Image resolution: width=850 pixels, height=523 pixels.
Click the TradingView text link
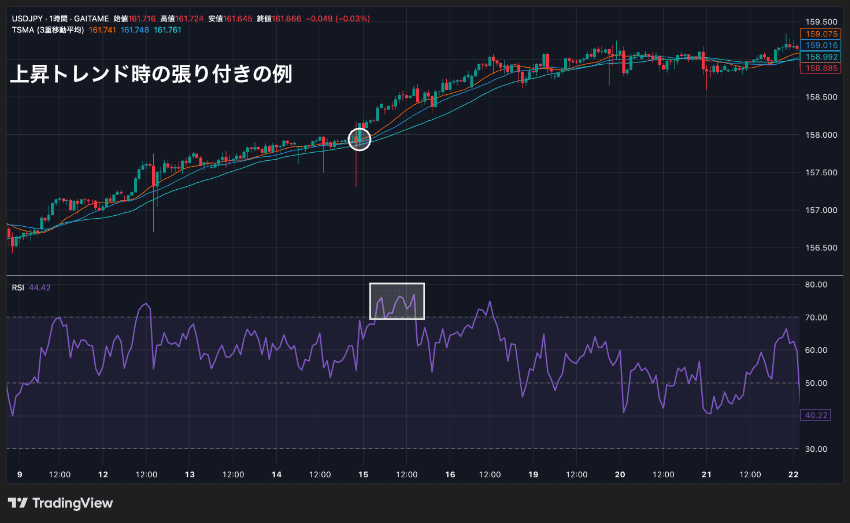(72, 503)
